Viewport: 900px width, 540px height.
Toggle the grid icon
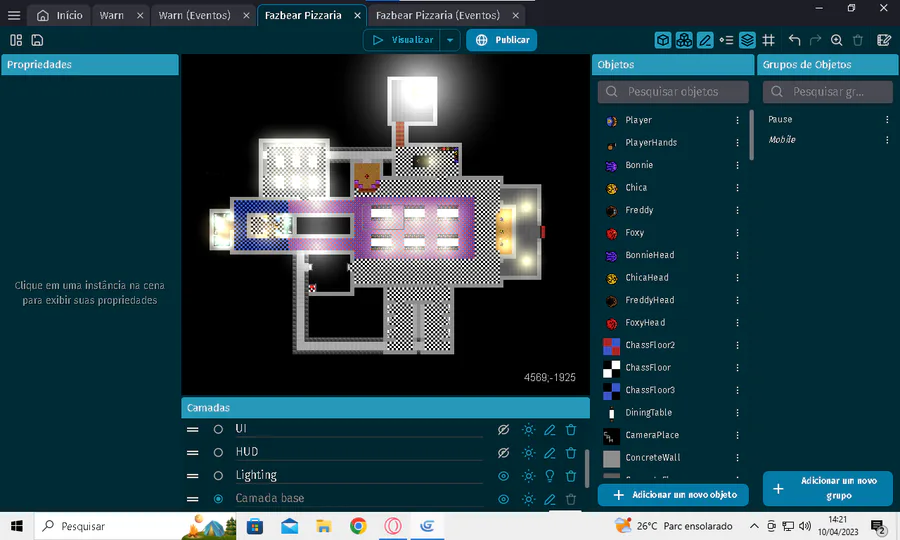click(769, 40)
